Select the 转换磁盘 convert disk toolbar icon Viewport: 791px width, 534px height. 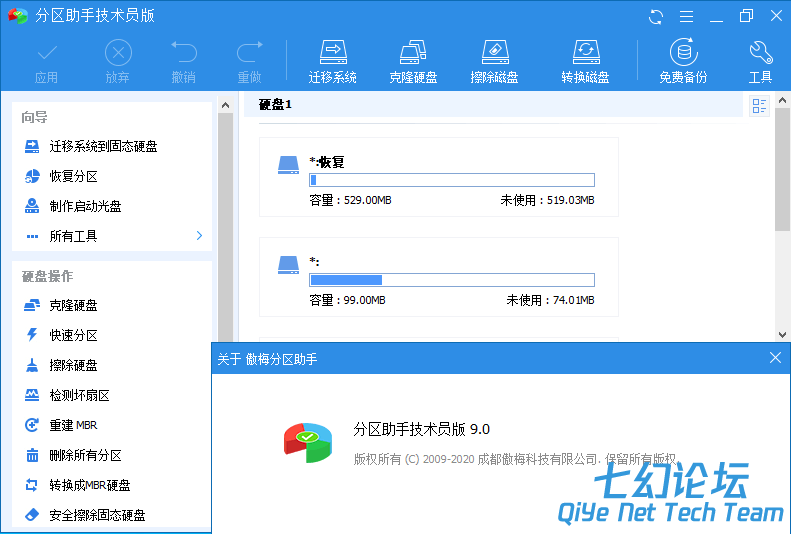click(585, 61)
